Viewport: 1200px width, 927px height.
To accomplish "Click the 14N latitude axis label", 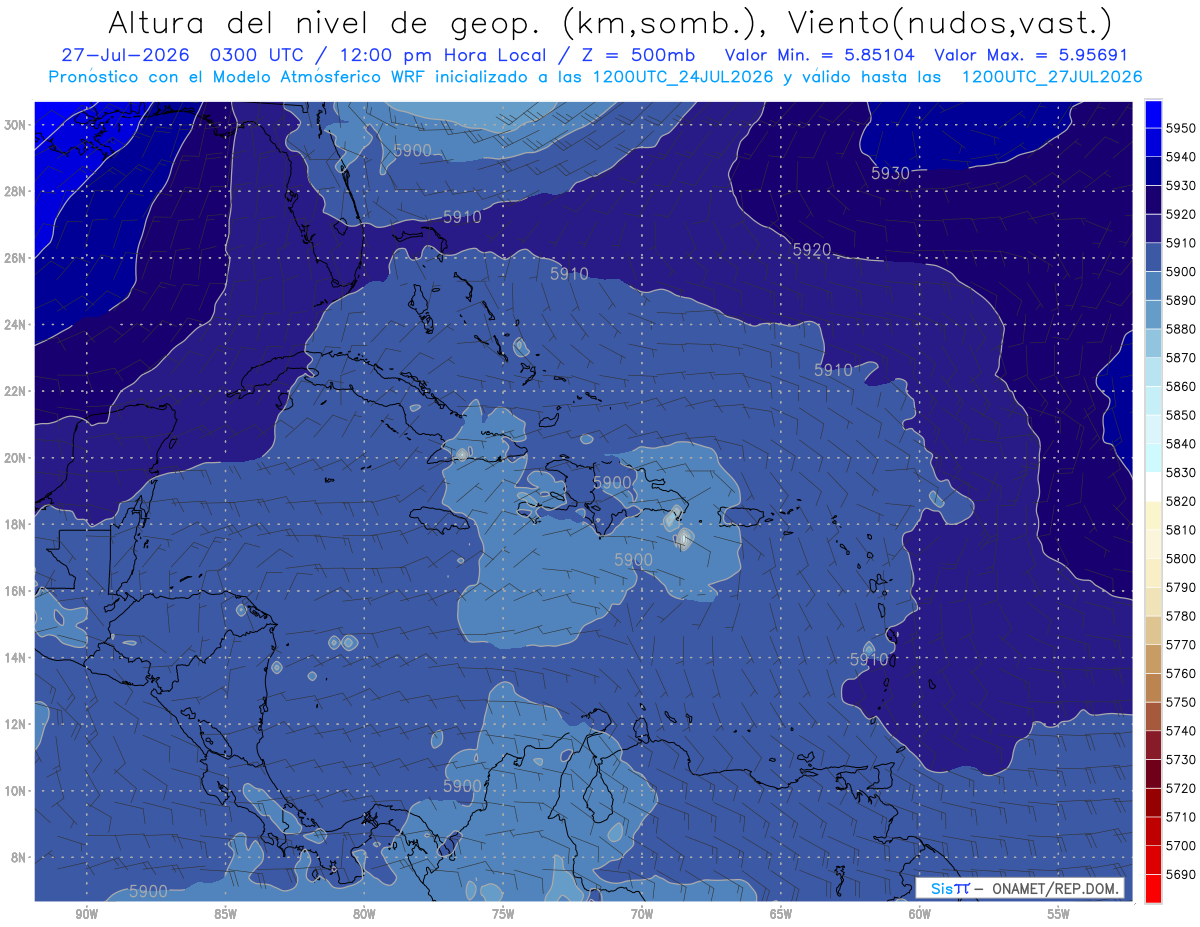I will (x=16, y=657).
